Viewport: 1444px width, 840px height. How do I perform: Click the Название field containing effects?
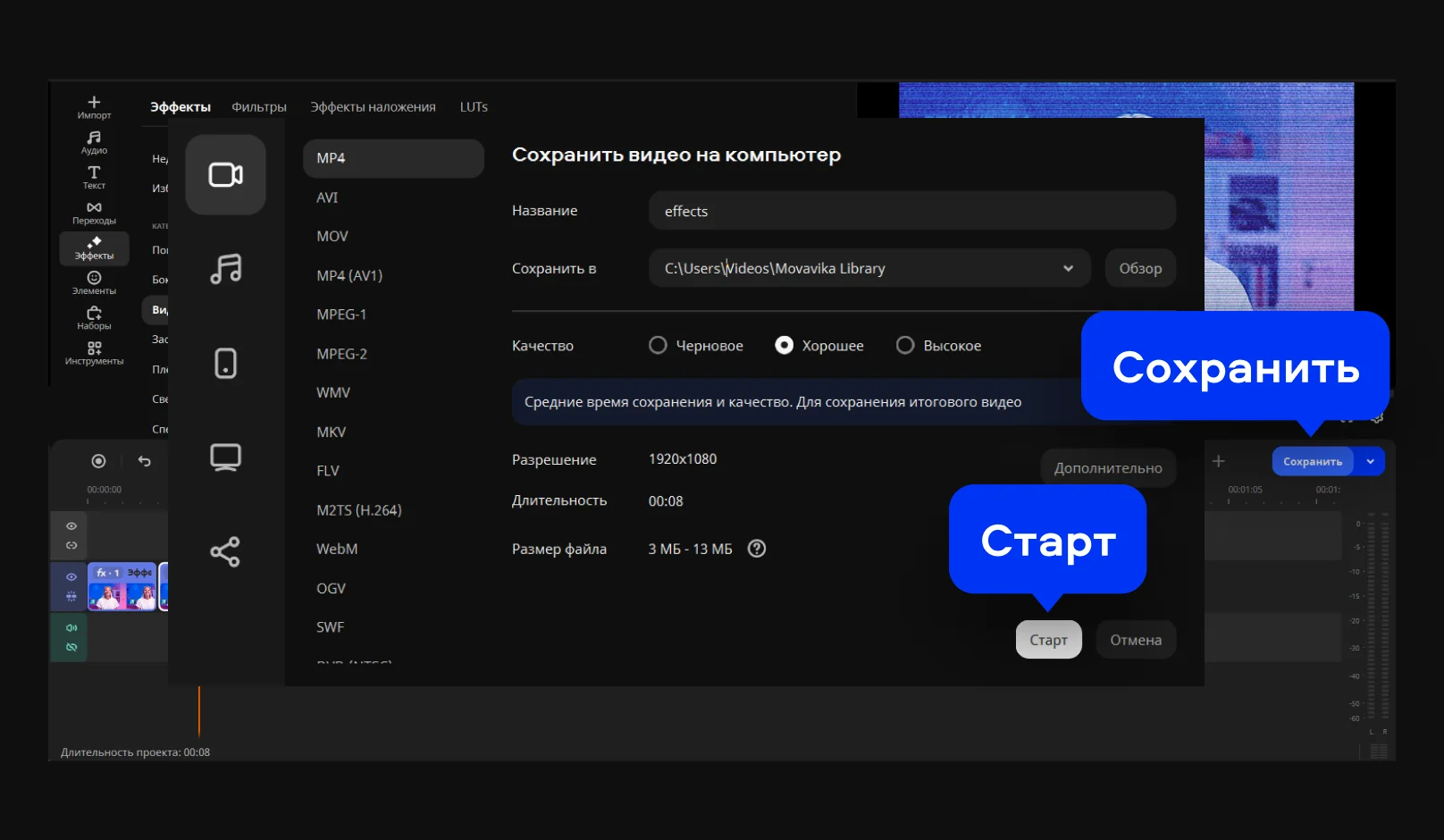coord(911,211)
